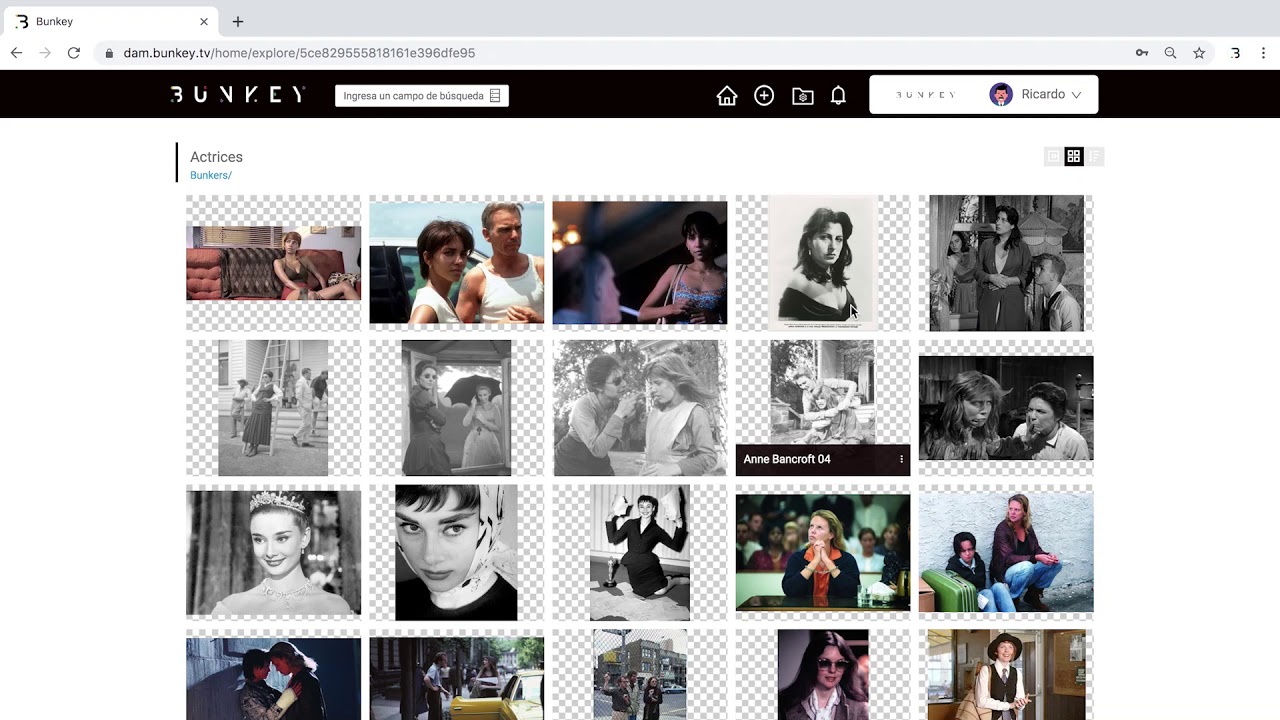
Task: Open black-and-white portrait under the mouse cursor
Action: click(x=823, y=263)
